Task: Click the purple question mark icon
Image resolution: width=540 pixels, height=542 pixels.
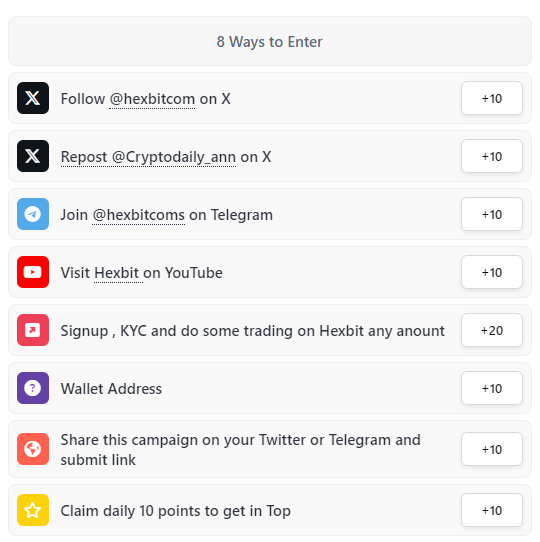Action: coord(33,389)
